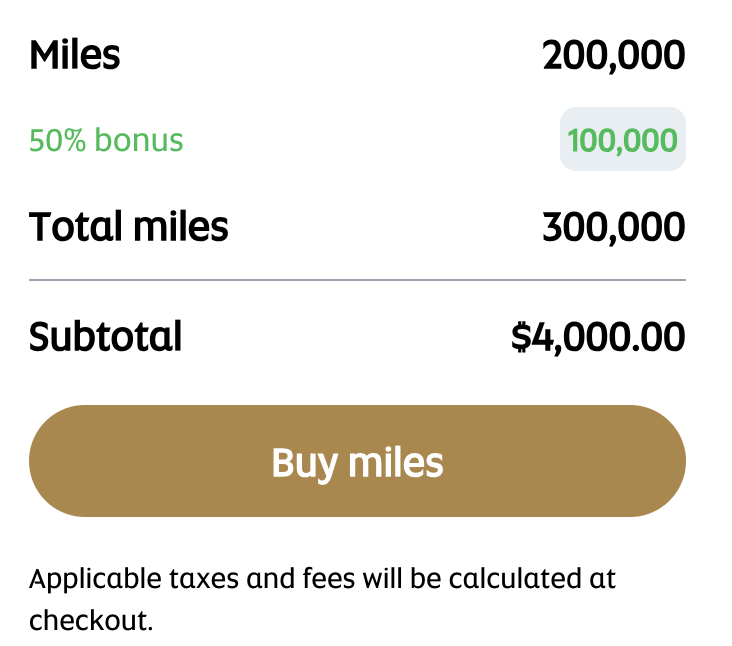Click the applicable taxes and fees note
This screenshot has height=646, width=732.
322,579
